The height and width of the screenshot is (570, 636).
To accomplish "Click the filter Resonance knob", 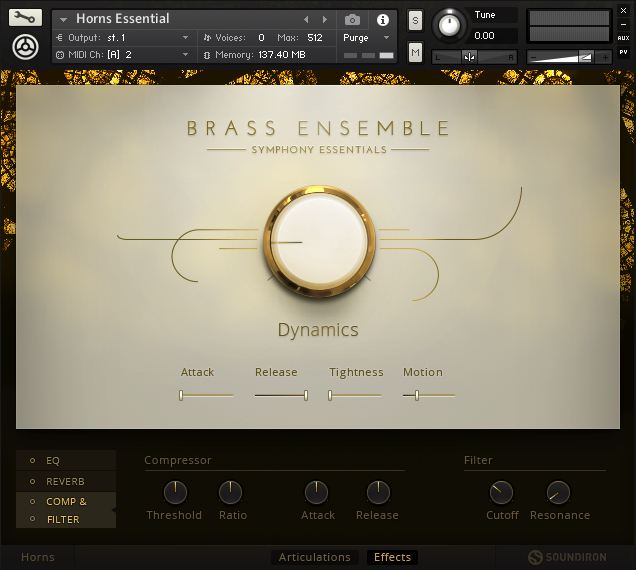I will pos(559,493).
